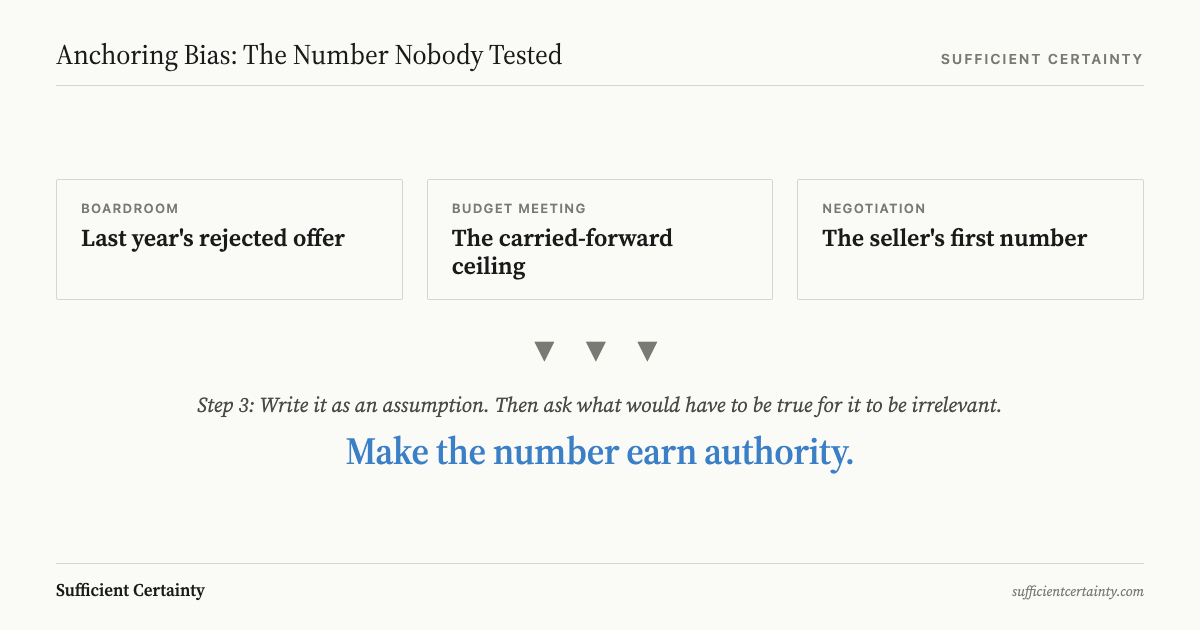Select 'The carried-forward ceiling' heading
The height and width of the screenshot is (630, 1200).
562,252
